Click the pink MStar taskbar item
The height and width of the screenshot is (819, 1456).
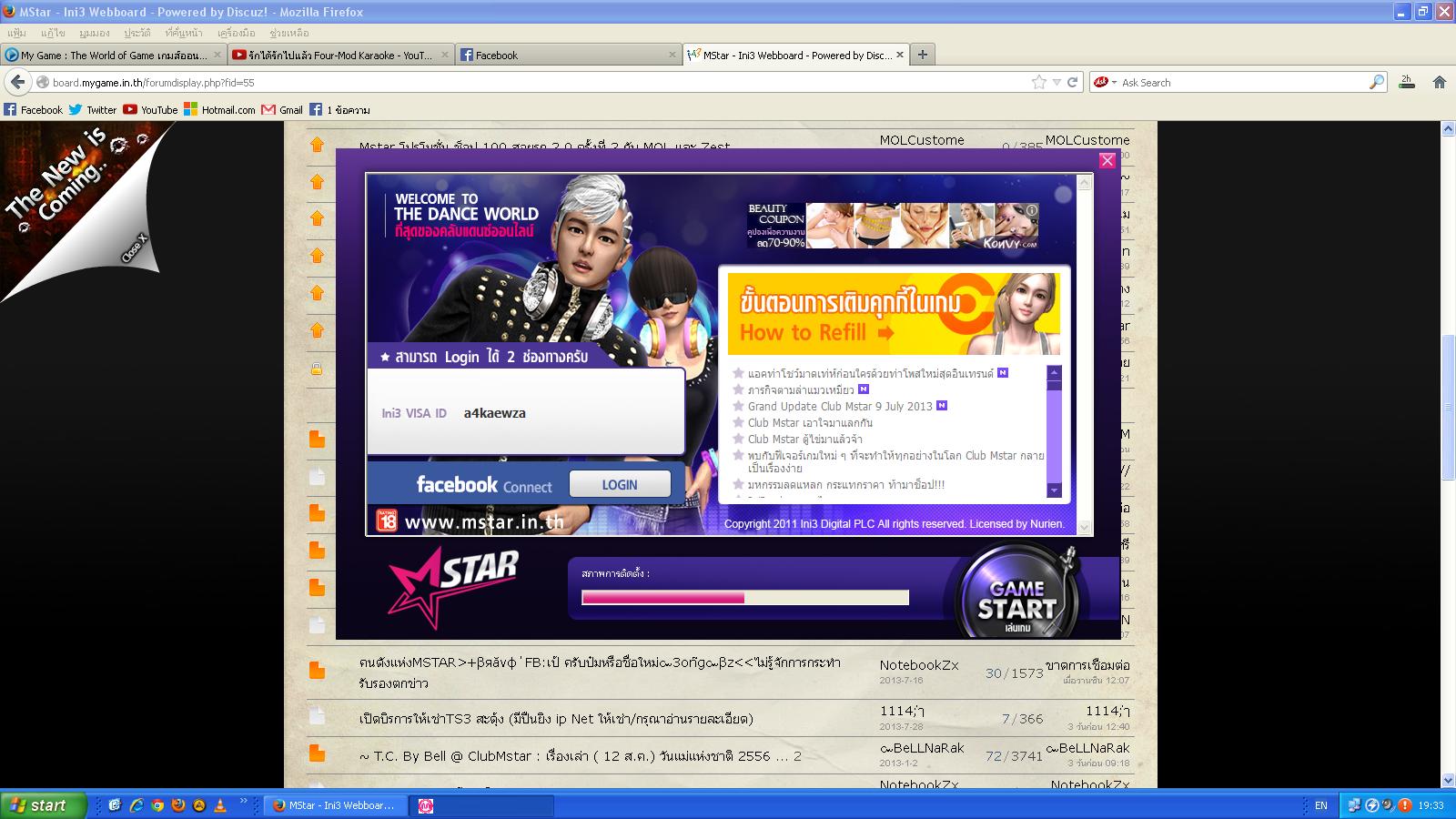[x=482, y=805]
